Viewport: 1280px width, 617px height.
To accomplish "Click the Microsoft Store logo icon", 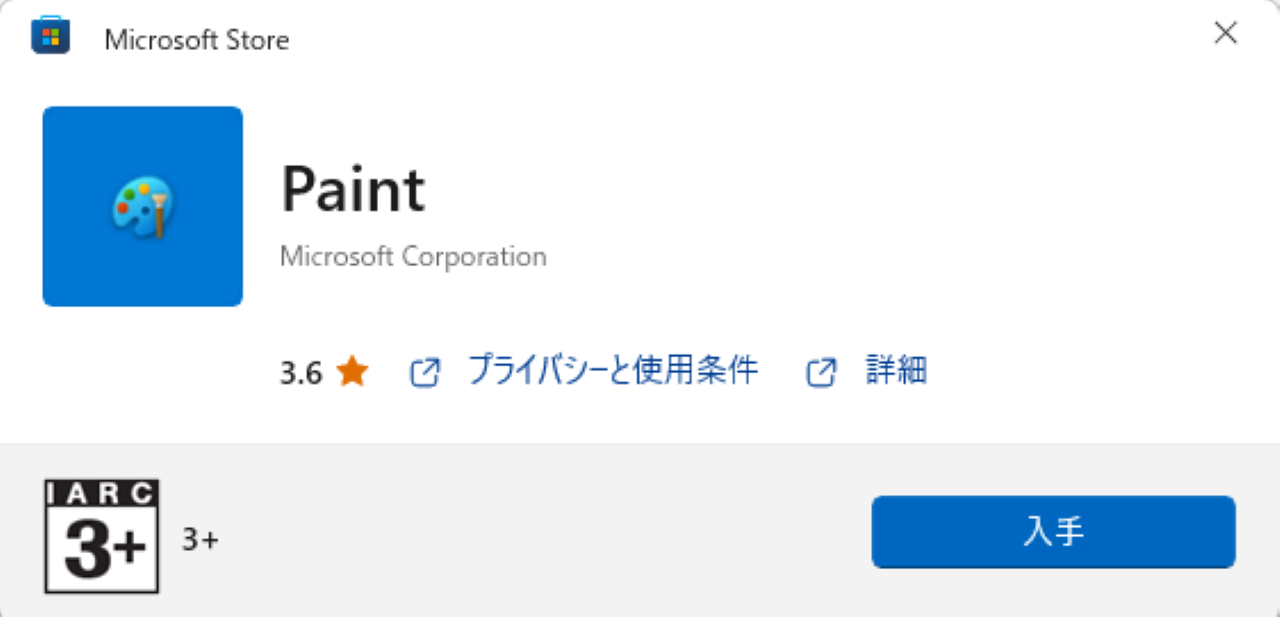I will click(51, 36).
